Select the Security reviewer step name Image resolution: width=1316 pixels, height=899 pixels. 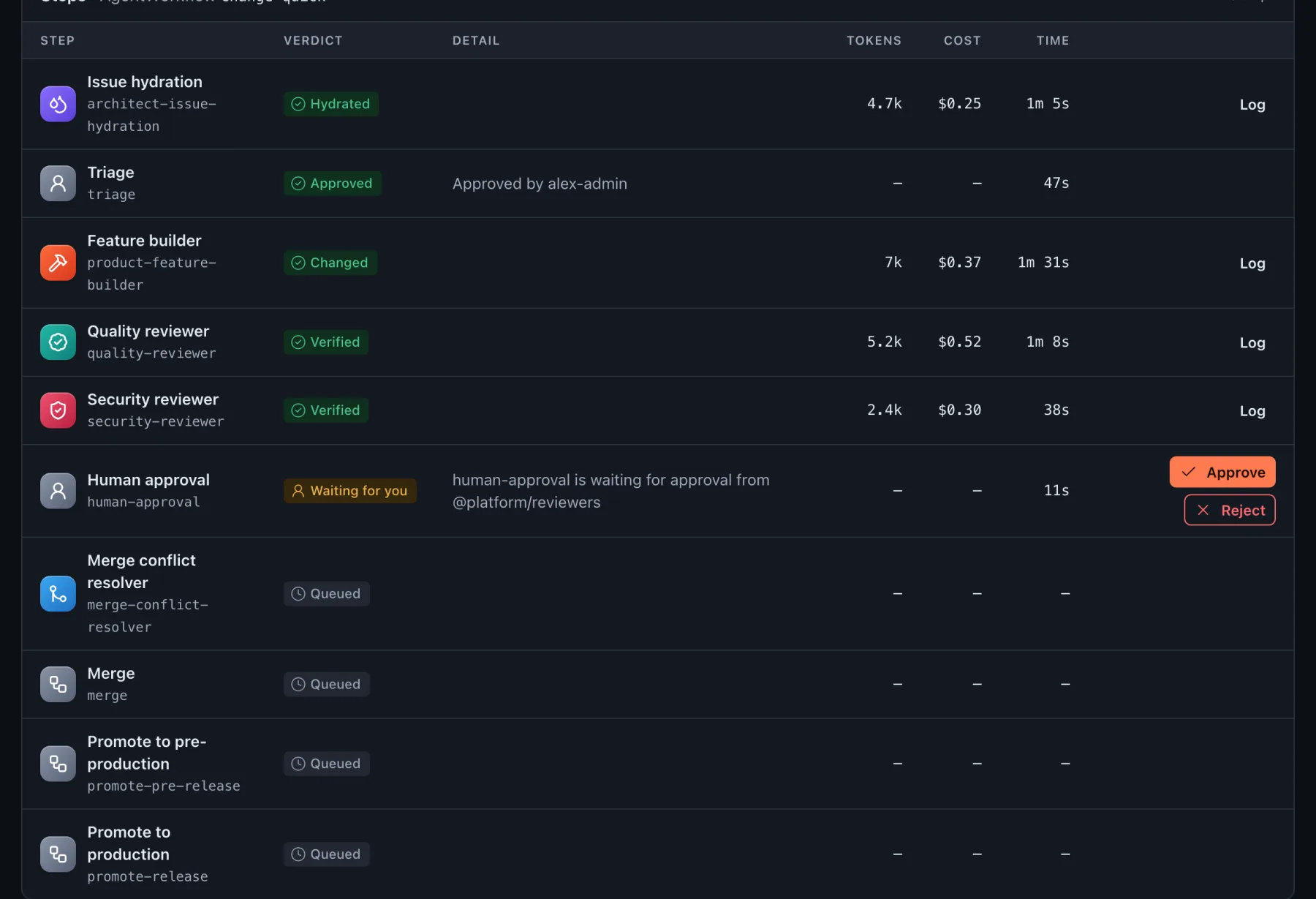153,399
